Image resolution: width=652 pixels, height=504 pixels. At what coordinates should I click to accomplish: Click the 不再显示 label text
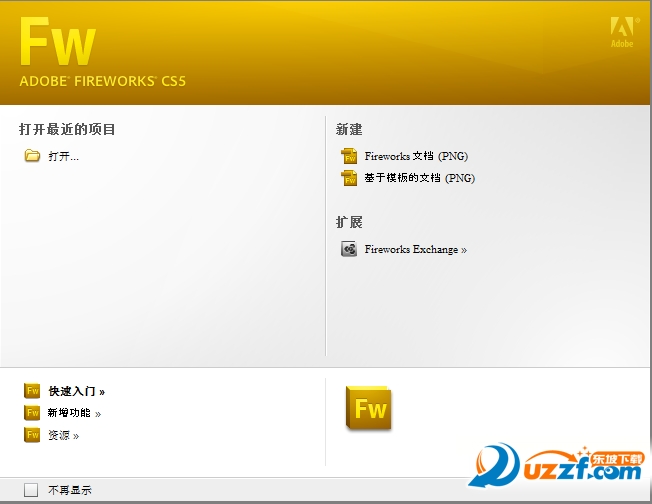click(70, 490)
